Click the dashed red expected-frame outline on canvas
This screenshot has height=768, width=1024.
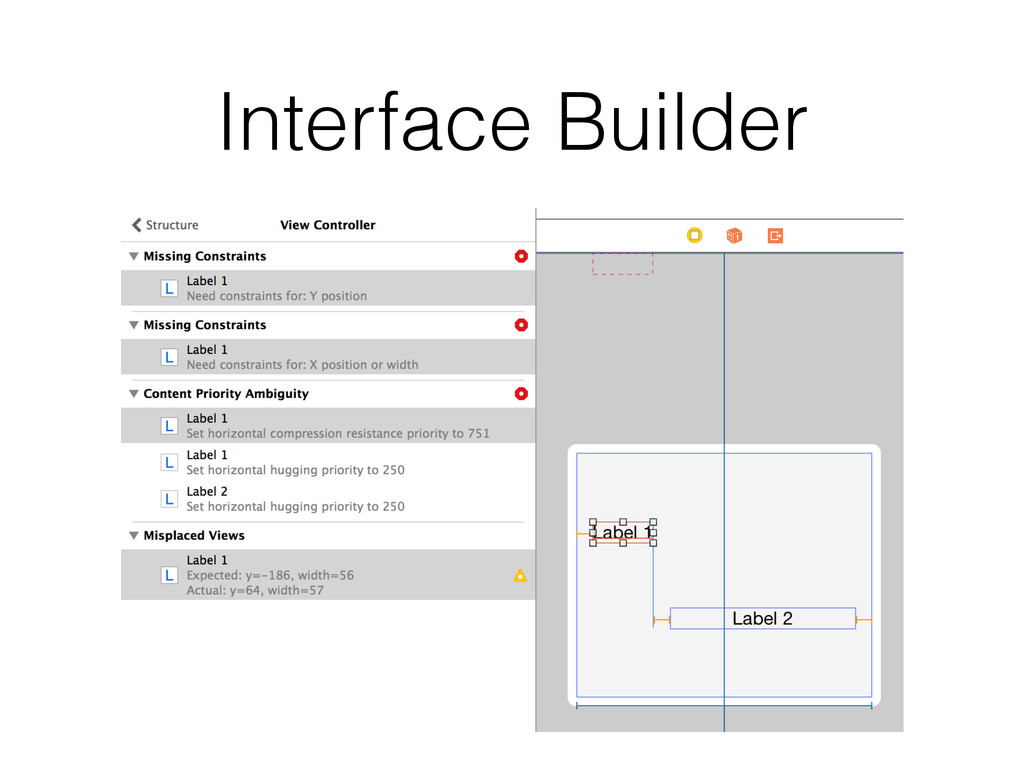622,263
